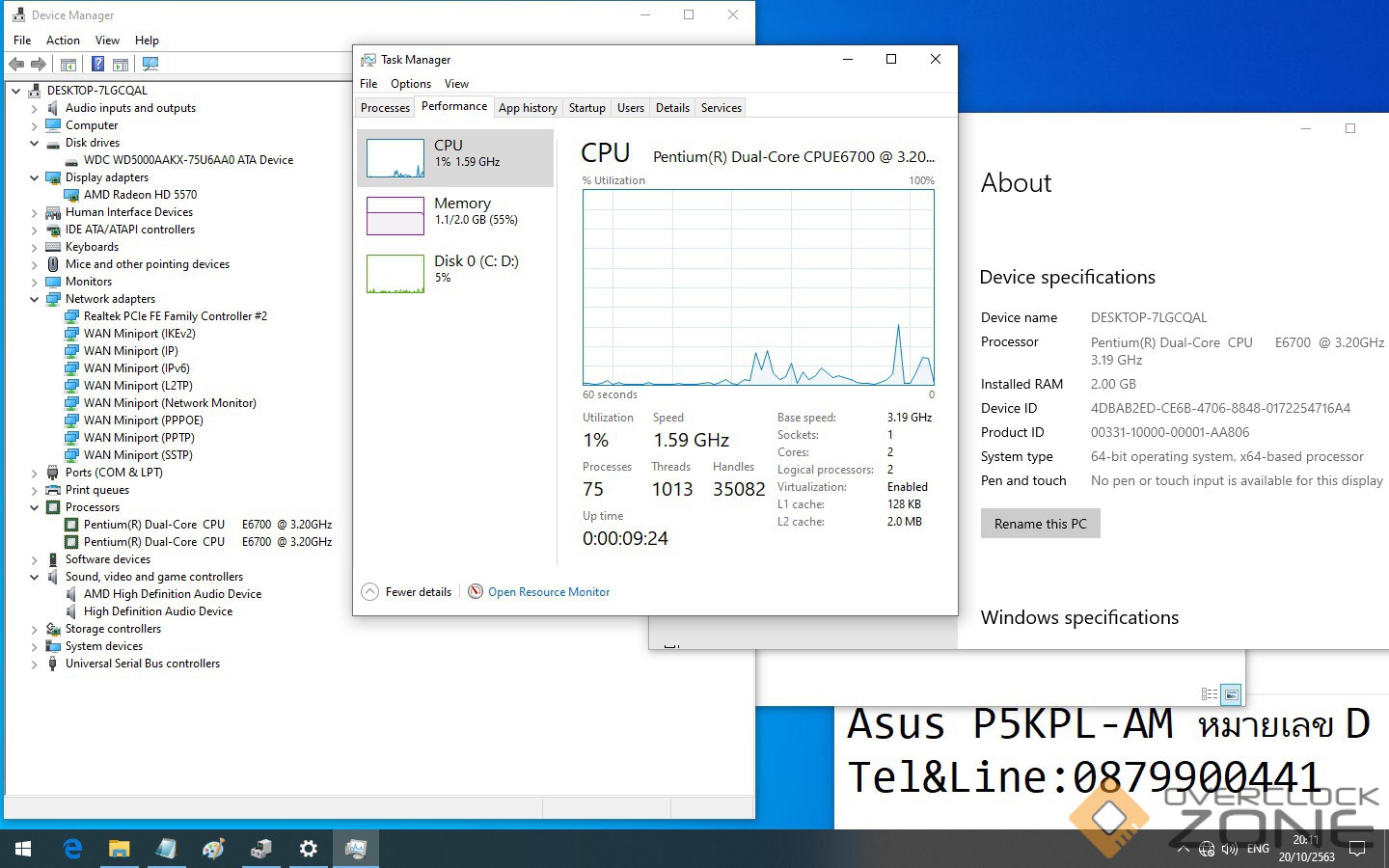This screenshot has height=868, width=1389.
Task: Open the View menu in Device Manager
Action: [x=107, y=41]
